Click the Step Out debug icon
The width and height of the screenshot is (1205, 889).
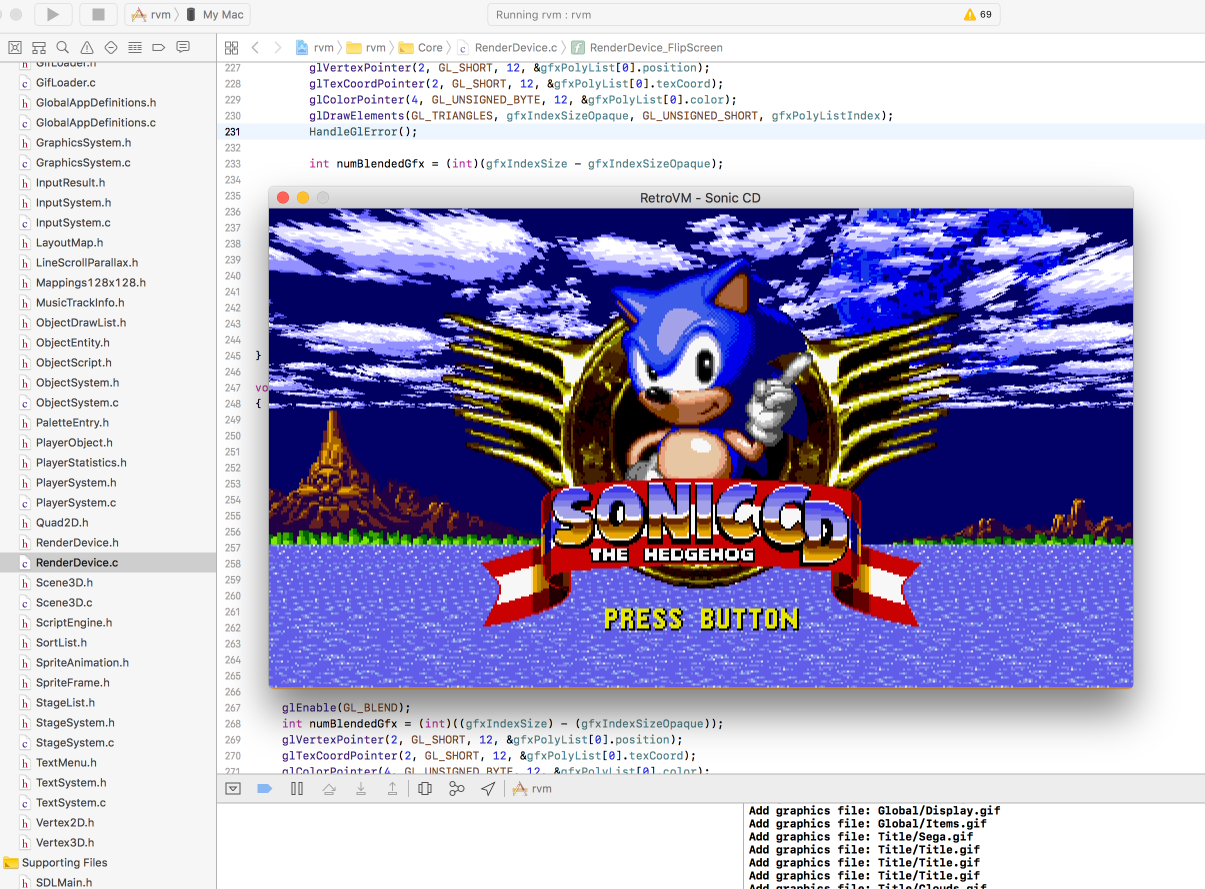coord(393,789)
